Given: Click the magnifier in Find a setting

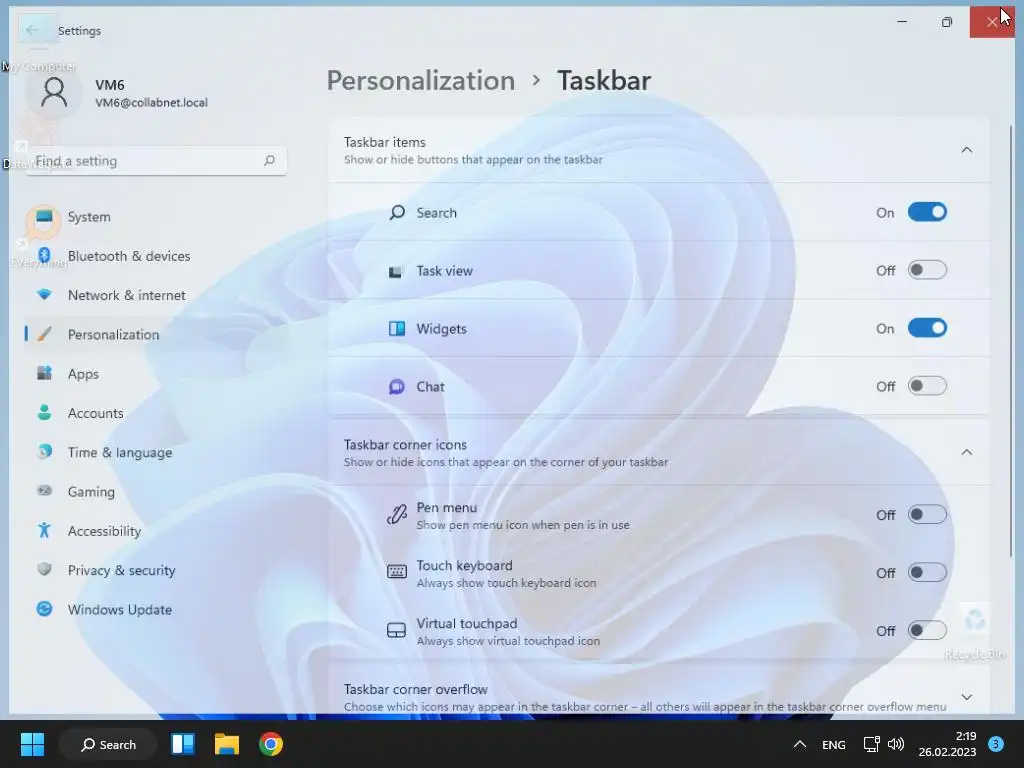Looking at the screenshot, I should pos(269,161).
